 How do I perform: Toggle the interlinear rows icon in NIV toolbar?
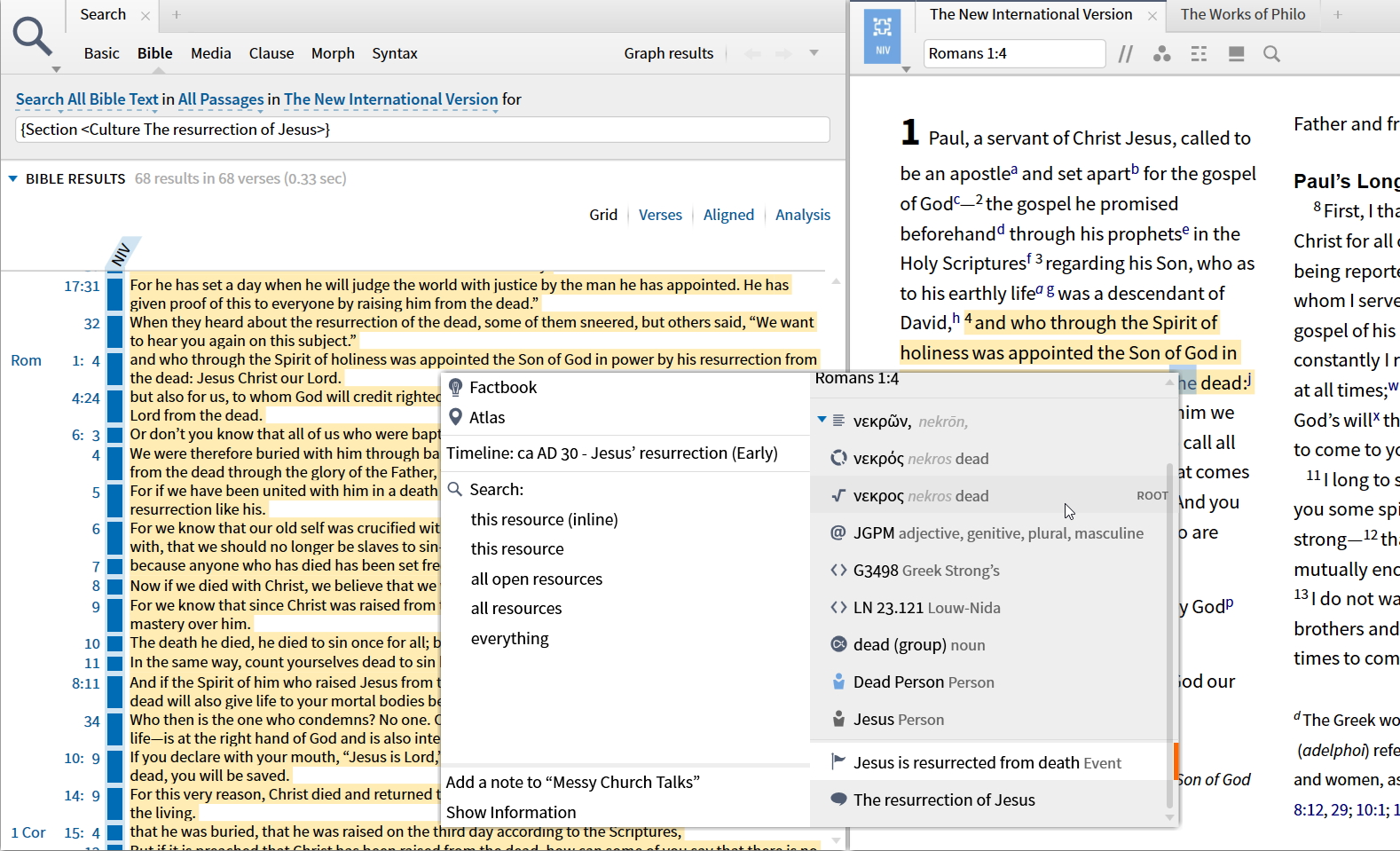click(1199, 54)
